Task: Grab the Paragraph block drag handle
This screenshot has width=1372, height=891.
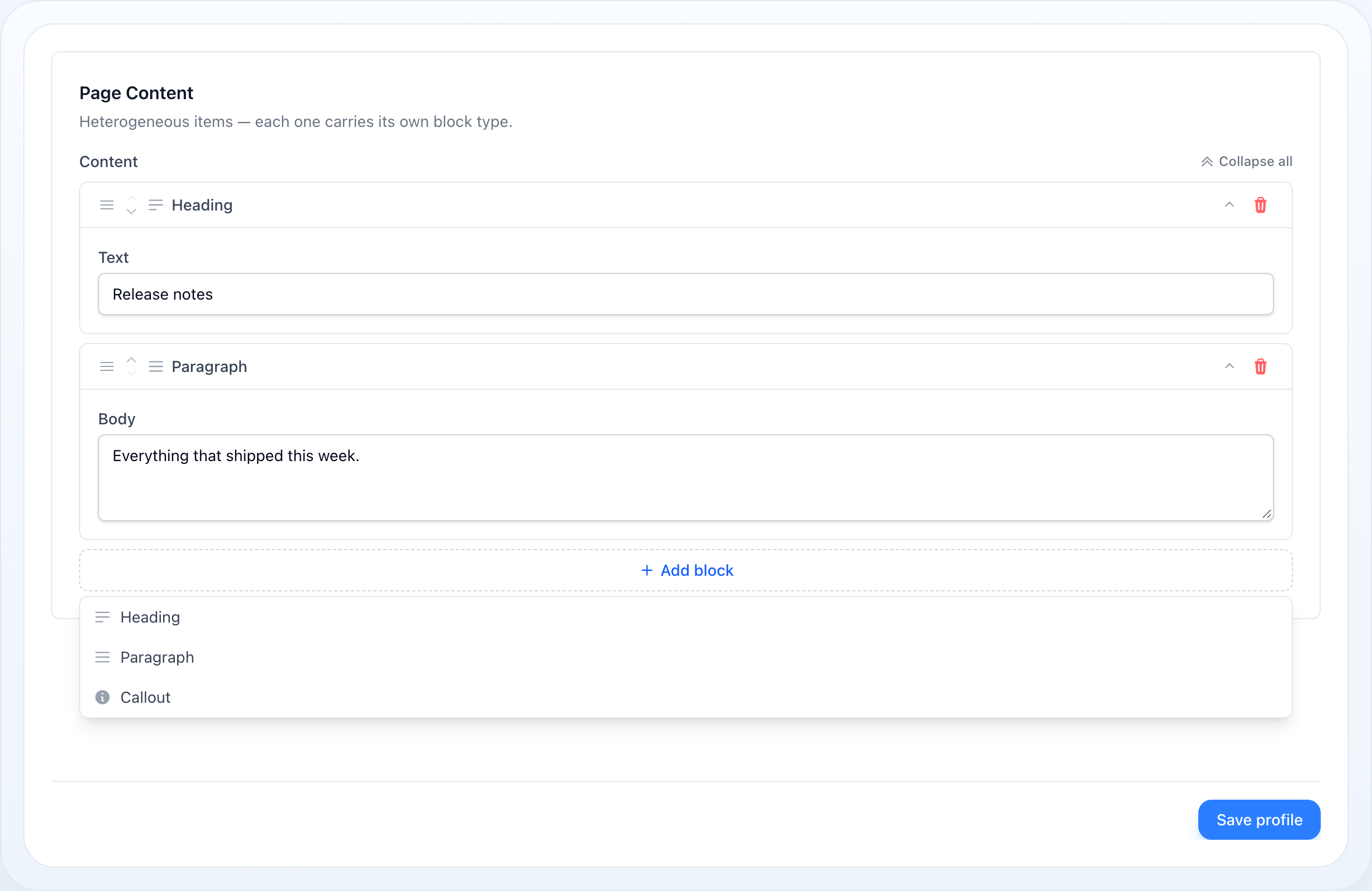Action: pyautogui.click(x=107, y=367)
